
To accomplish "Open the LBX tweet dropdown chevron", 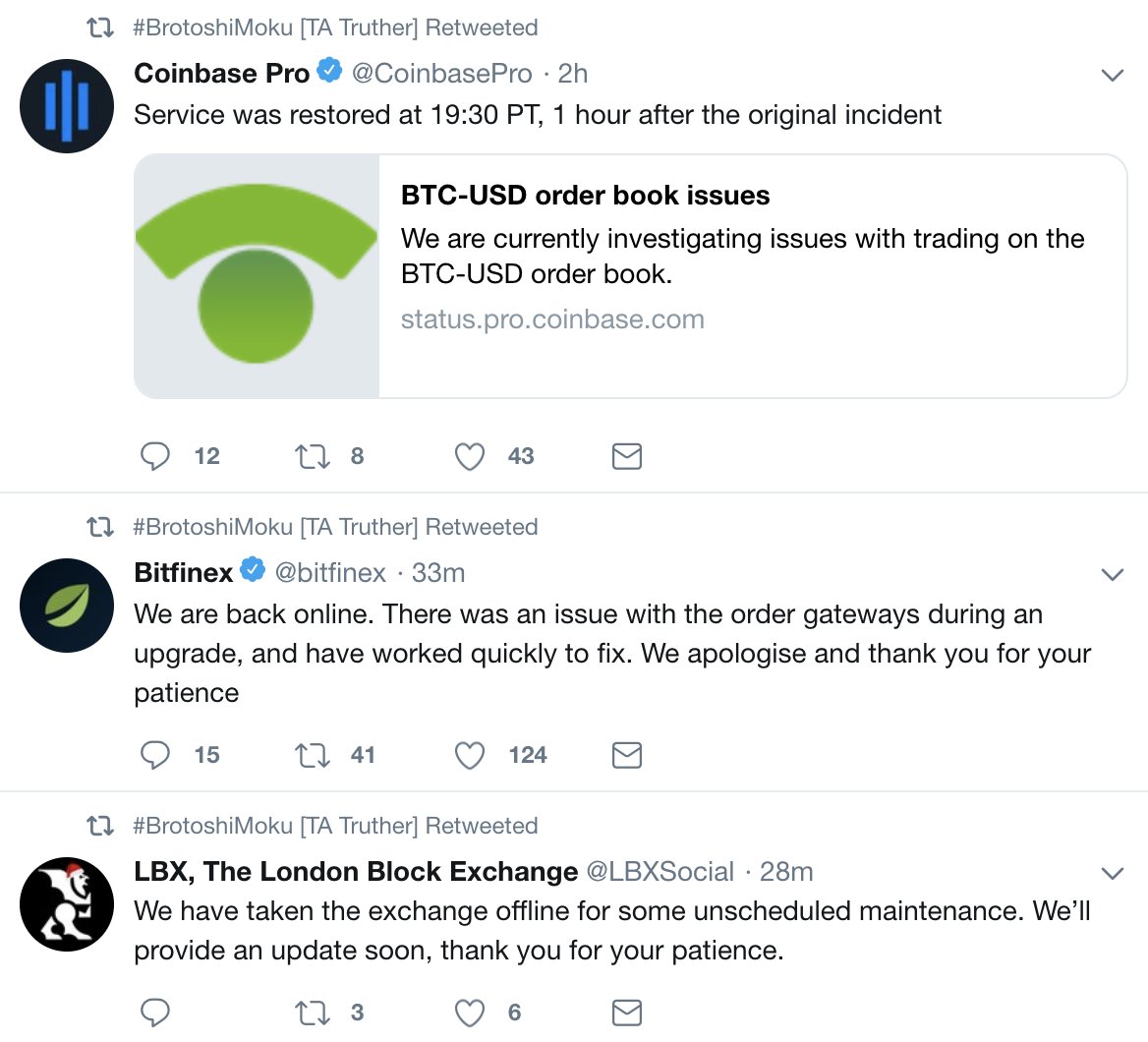I will tap(1113, 873).
